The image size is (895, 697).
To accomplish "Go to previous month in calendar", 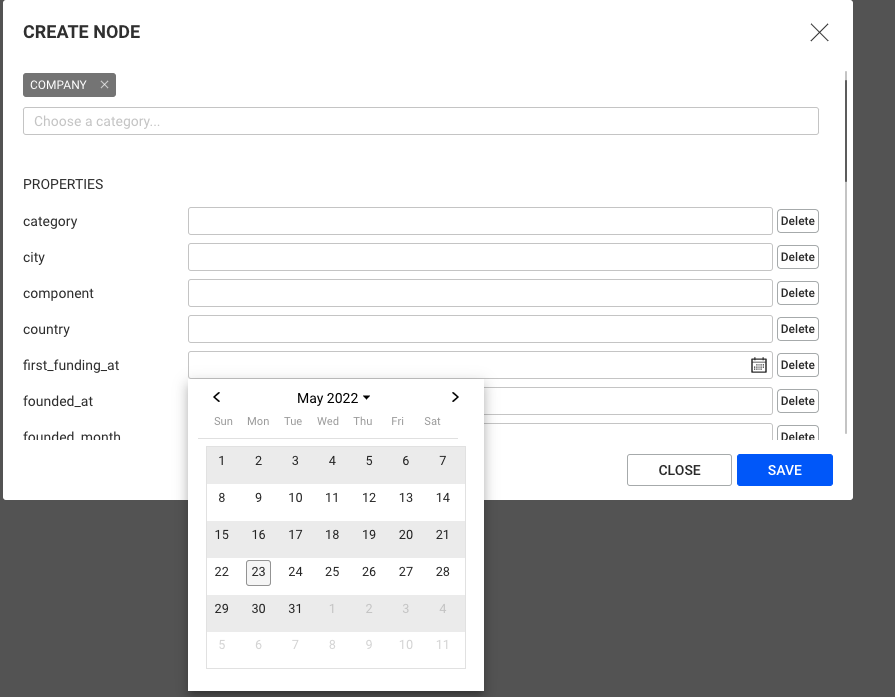I will [216, 397].
